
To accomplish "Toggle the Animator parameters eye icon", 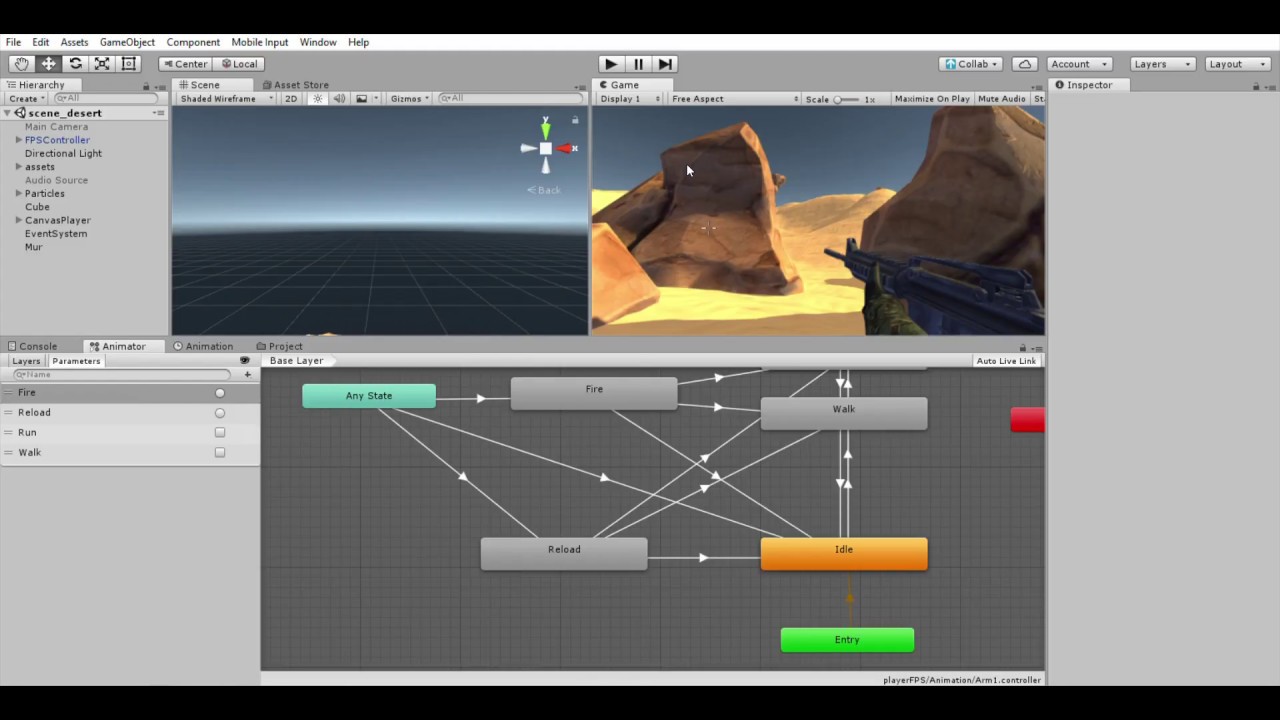I will (x=245, y=360).
